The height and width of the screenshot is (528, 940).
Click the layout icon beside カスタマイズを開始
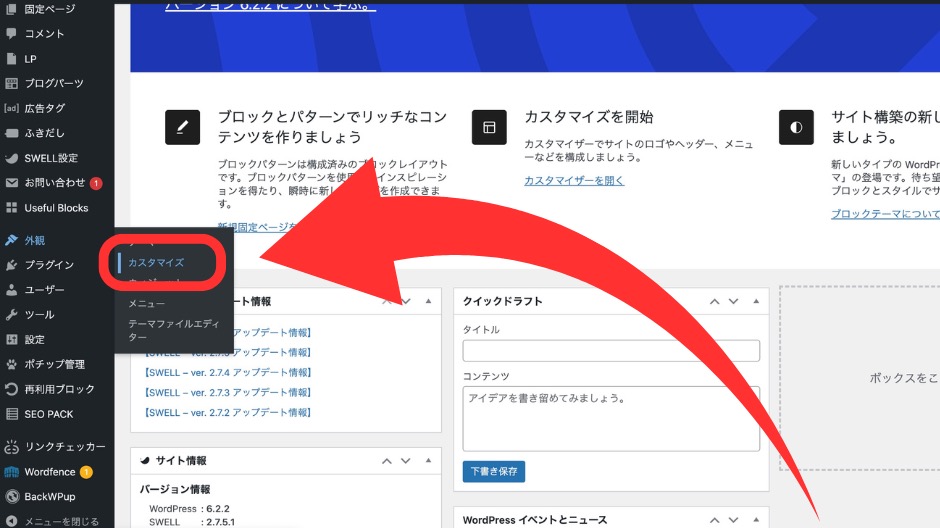point(489,127)
